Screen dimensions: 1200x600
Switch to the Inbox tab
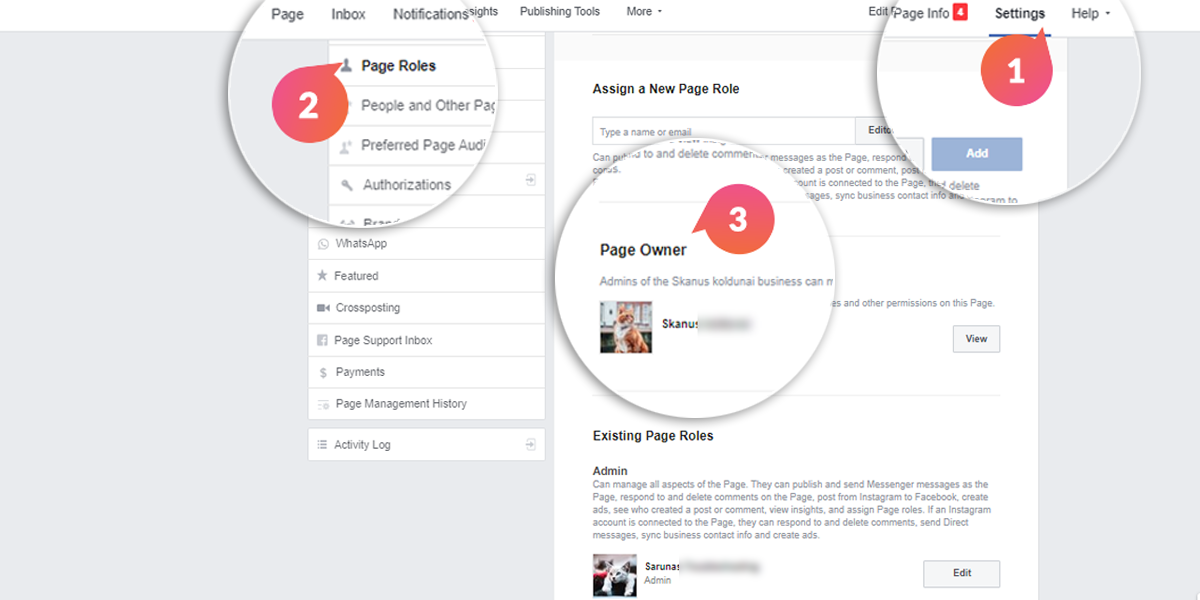tap(348, 14)
